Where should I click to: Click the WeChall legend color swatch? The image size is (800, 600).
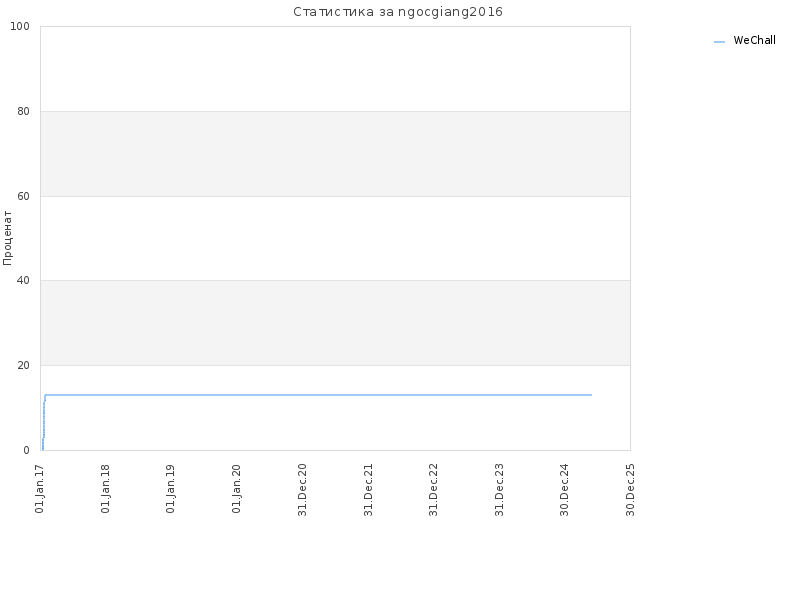tap(719, 42)
